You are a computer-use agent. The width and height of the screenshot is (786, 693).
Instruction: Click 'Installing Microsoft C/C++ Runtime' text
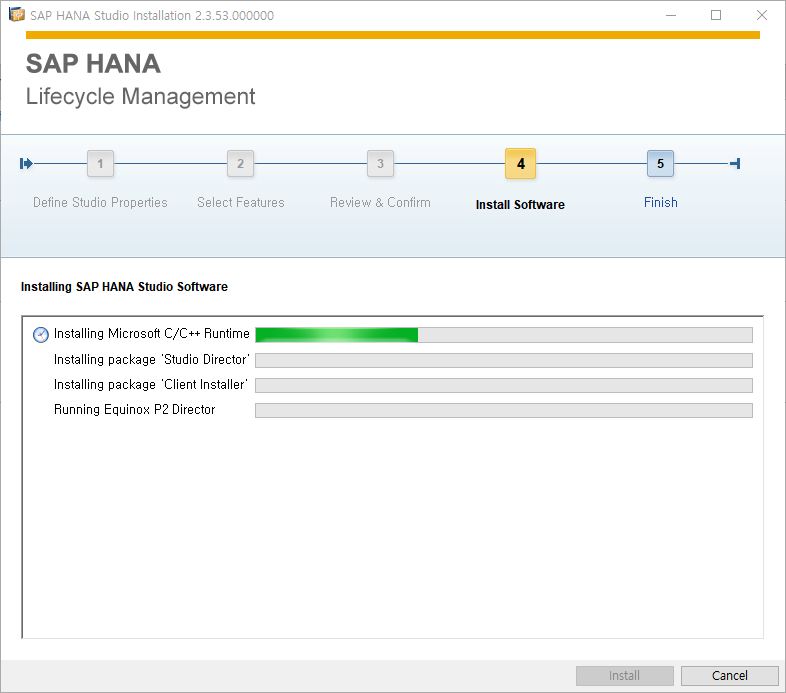point(151,334)
